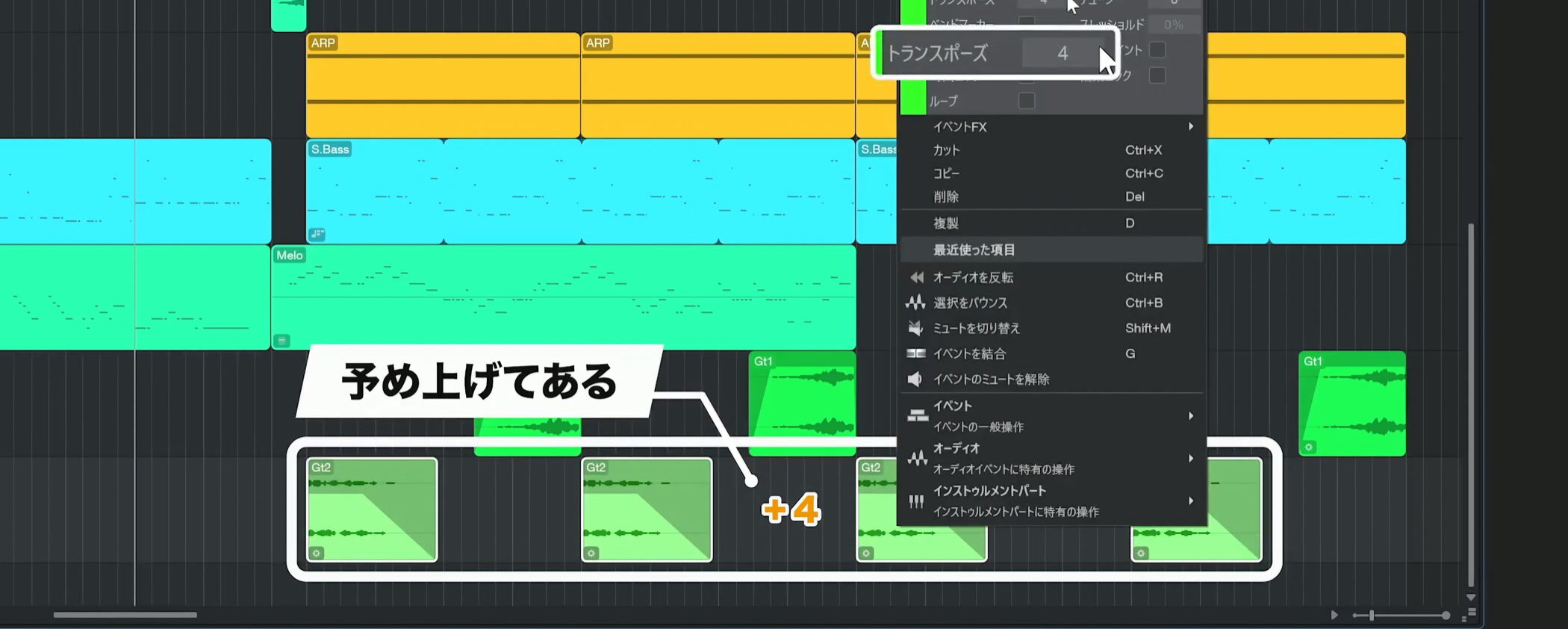Viewport: 1568px width, 629px height.
Task: Toggle the checkbox right of the transpose value
Action: click(1157, 50)
